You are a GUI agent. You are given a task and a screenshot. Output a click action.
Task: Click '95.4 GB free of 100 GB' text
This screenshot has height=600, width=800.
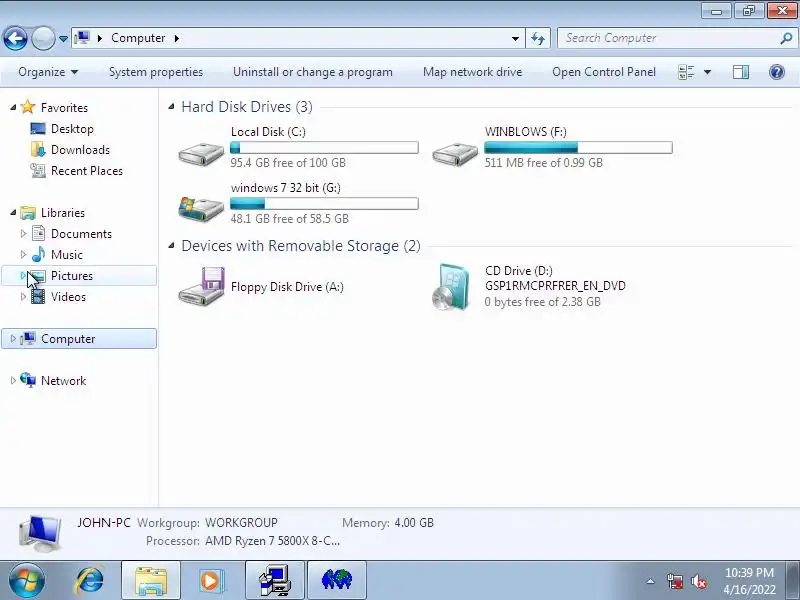(x=288, y=163)
